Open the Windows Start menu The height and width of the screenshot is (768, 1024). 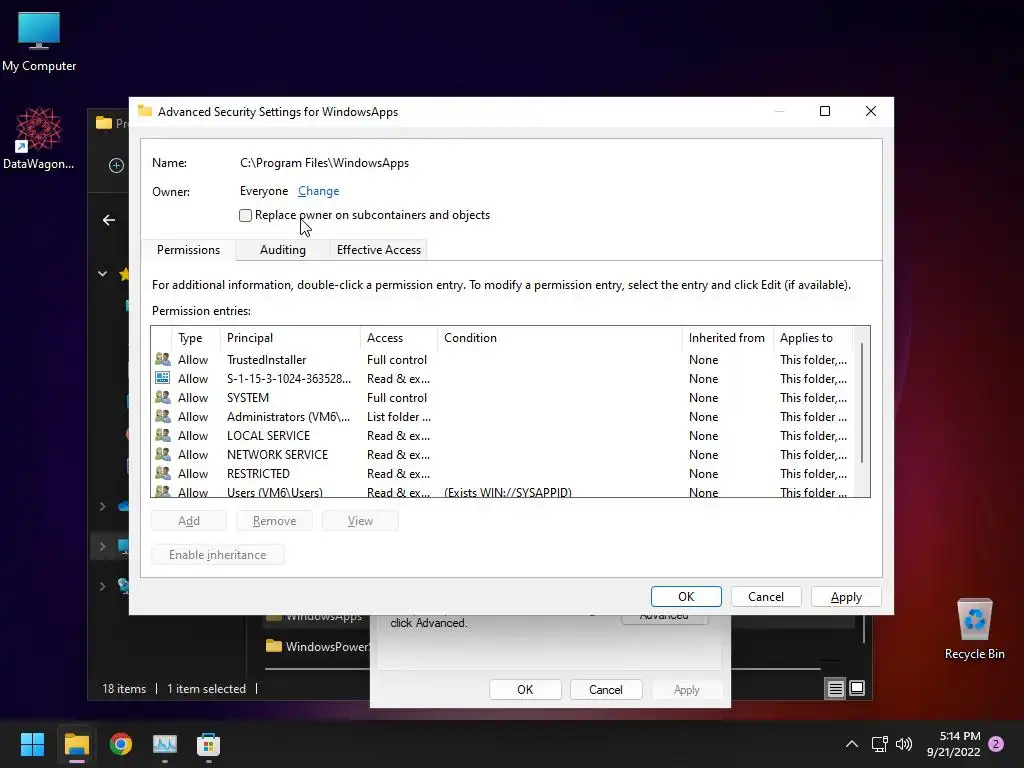point(32,744)
